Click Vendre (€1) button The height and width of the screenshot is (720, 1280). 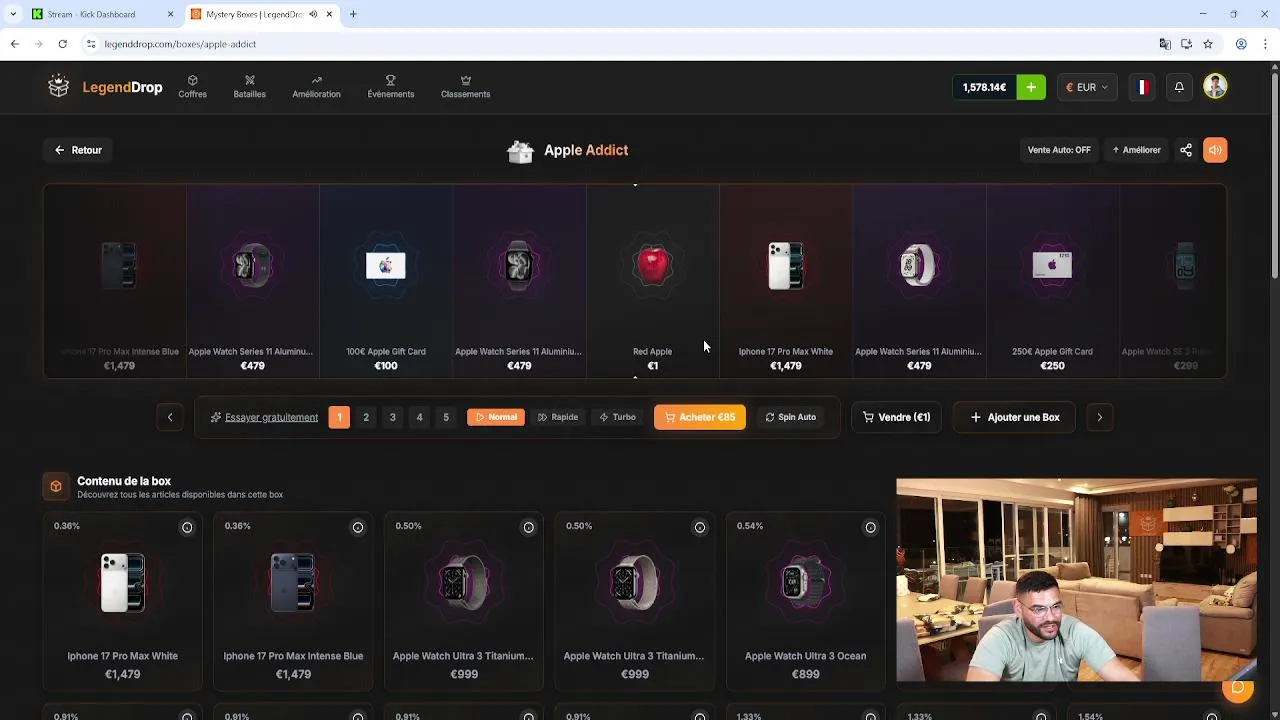point(896,417)
